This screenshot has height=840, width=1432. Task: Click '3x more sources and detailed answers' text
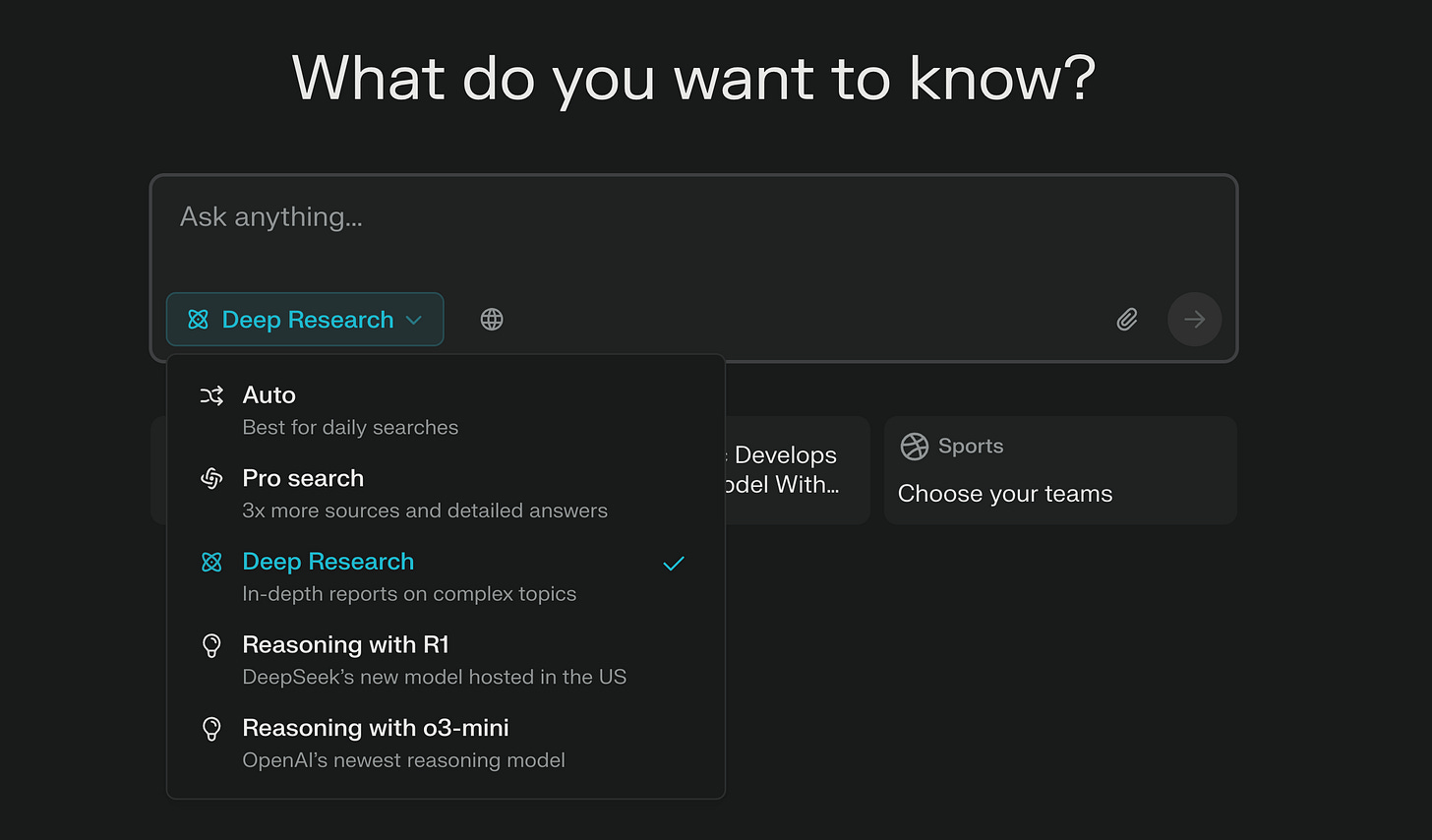[x=425, y=510]
